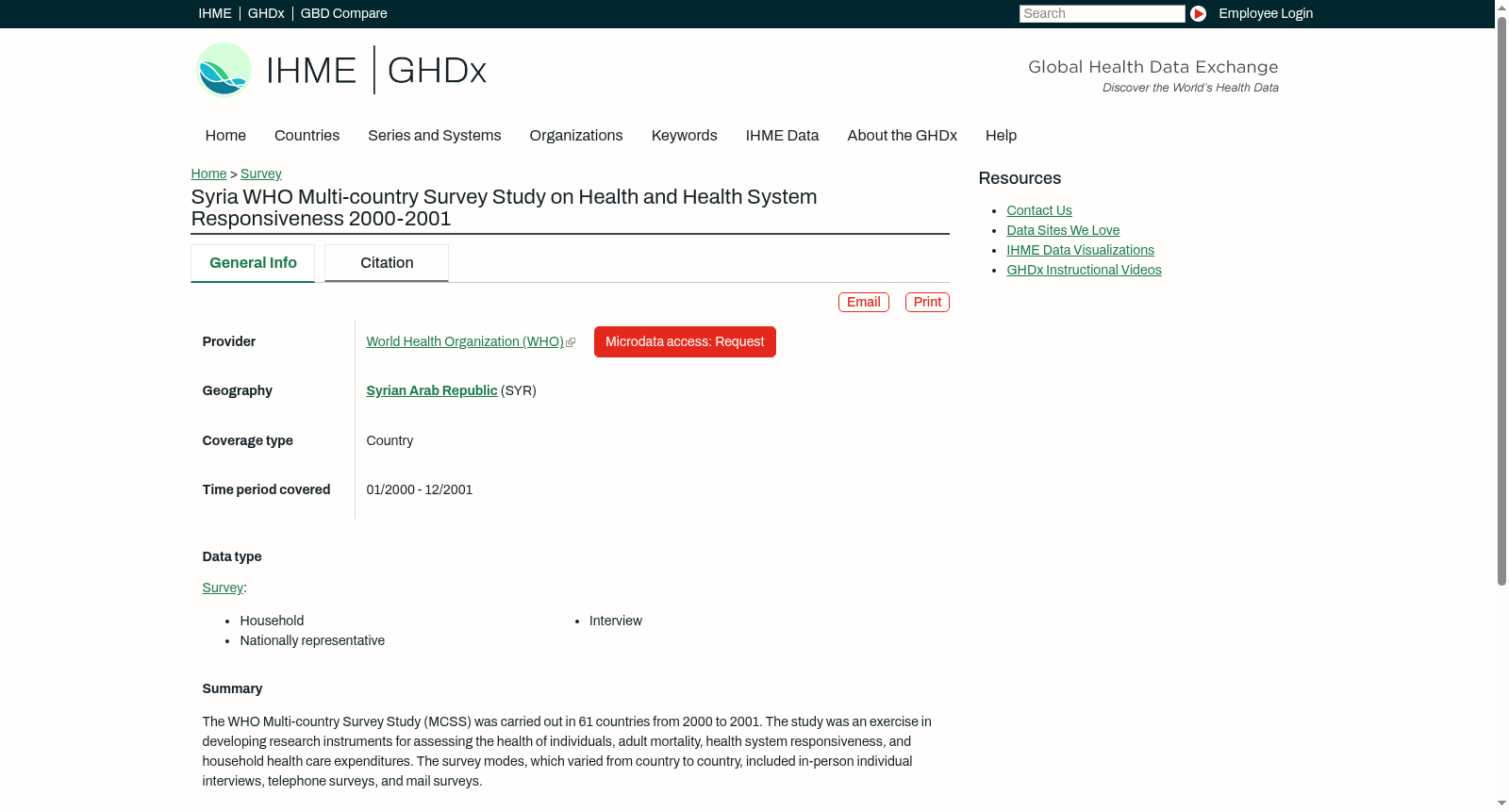The width and height of the screenshot is (1509, 812).
Task: Open the Countries menu item
Action: 307,135
